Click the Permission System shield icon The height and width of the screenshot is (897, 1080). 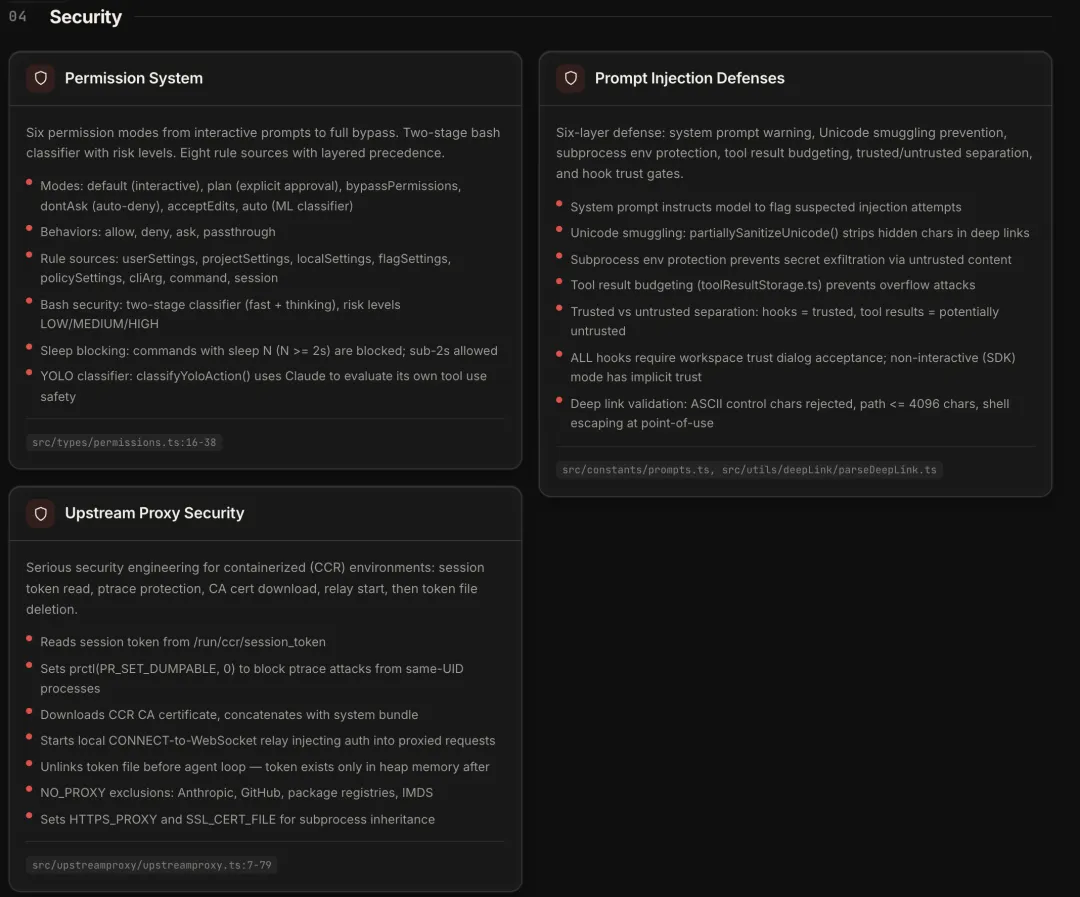(x=41, y=78)
